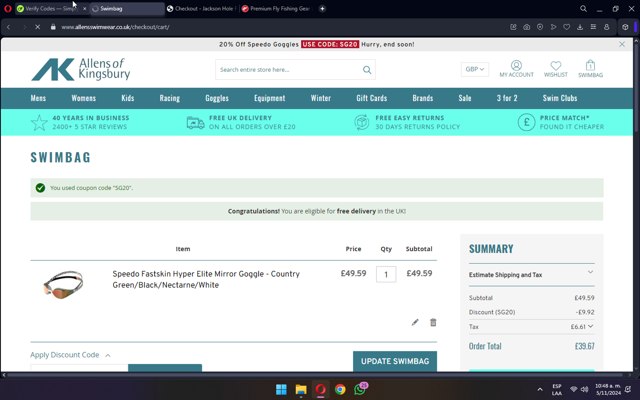
Task: Close the promo banner
Action: coord(622,44)
